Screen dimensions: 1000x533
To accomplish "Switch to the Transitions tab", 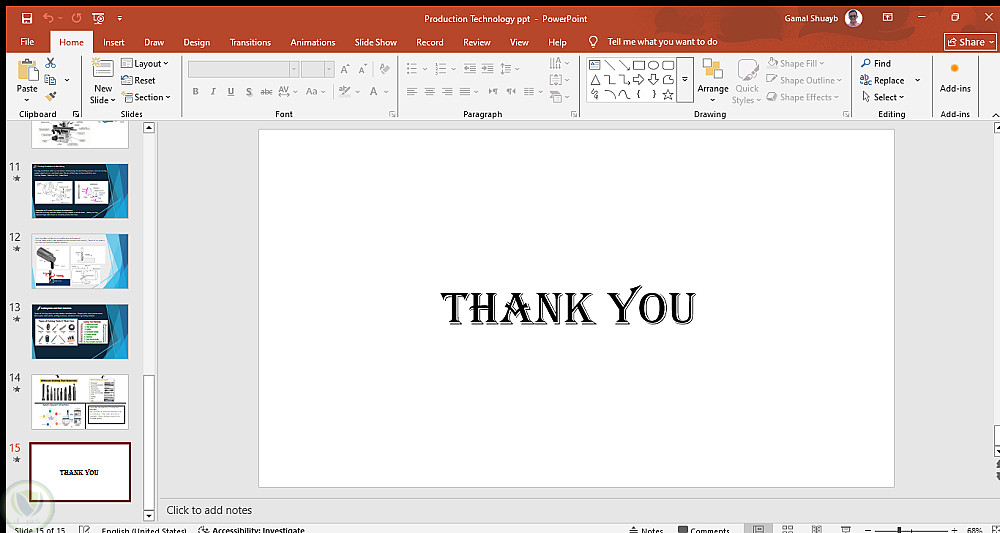I will pos(250,42).
